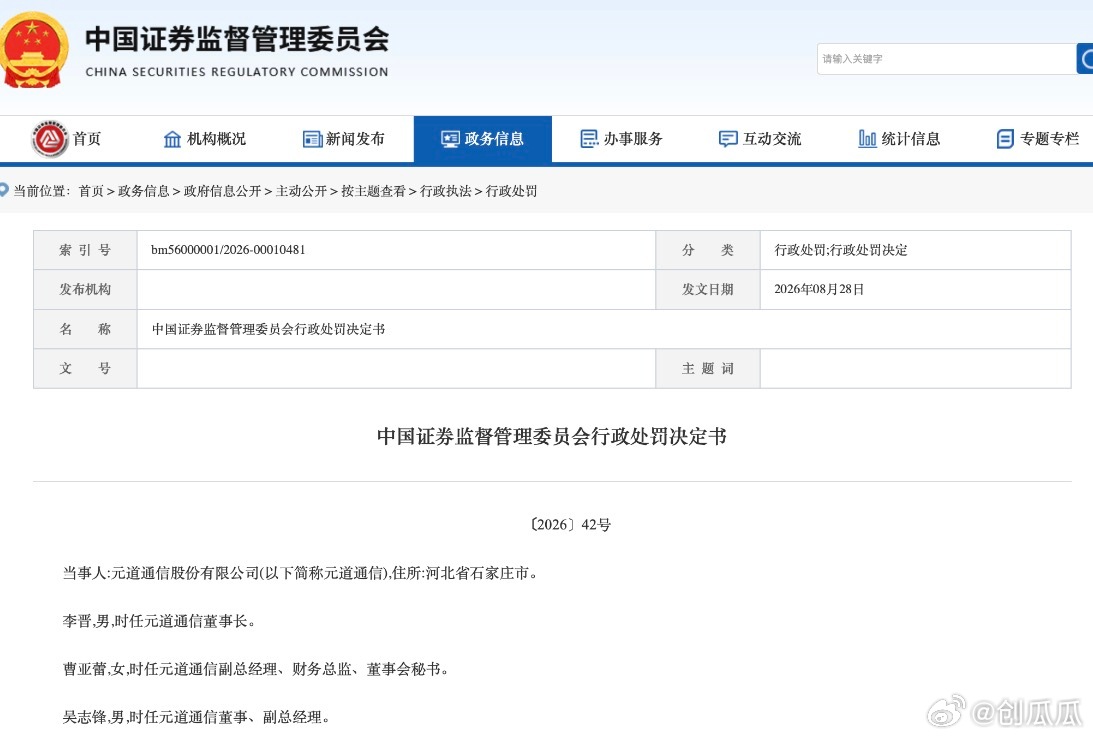
Task: Click the location pin icon before 当前位置
Action: (x=3, y=190)
